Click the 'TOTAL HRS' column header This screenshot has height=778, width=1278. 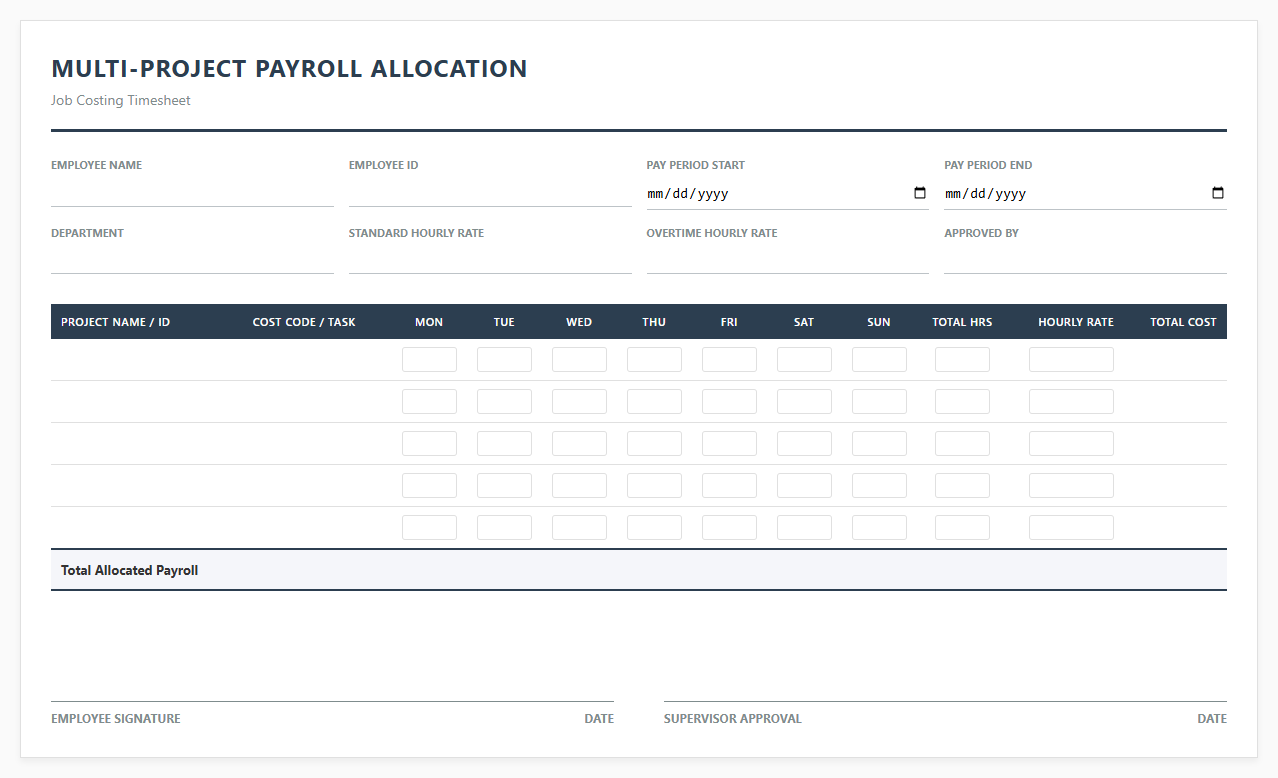click(x=962, y=322)
